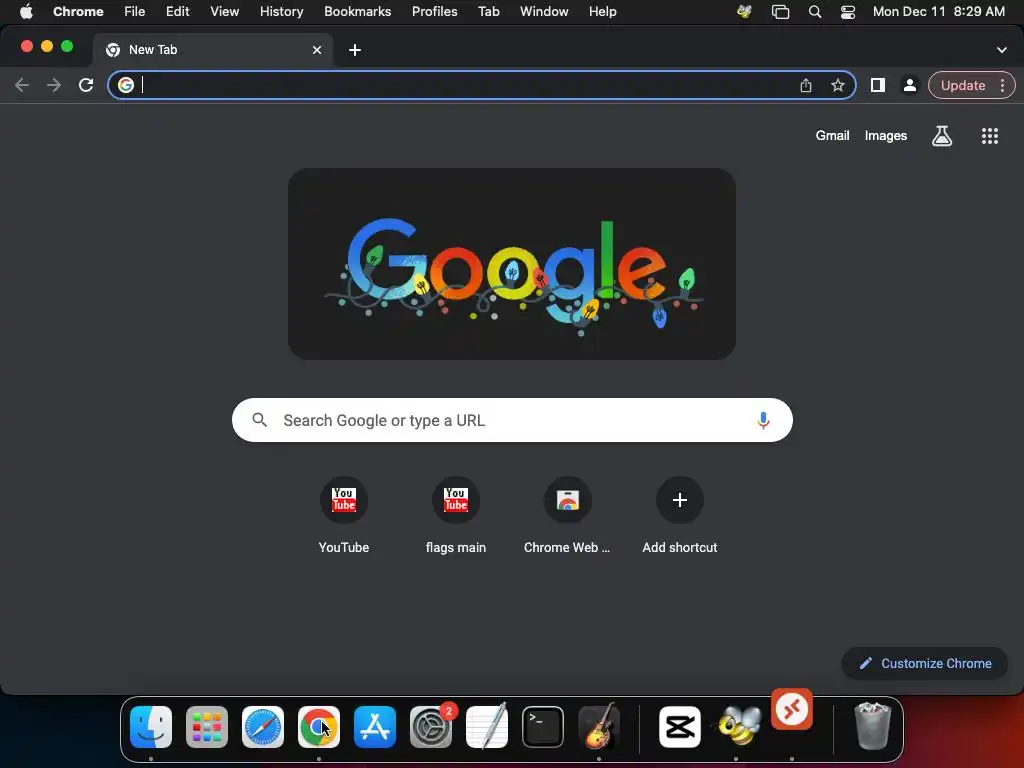Viewport: 1024px width, 768px height.
Task: Open the Help menu
Action: [602, 11]
